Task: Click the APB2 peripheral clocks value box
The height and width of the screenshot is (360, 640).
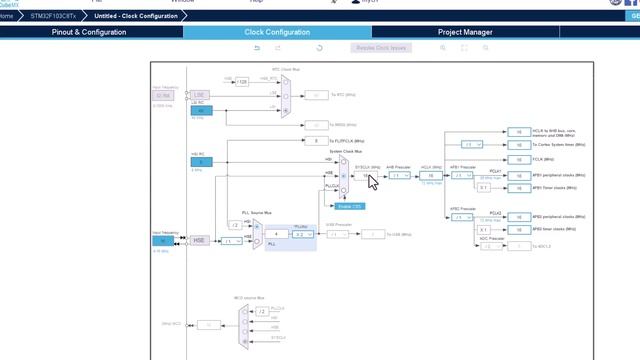Action: pyautogui.click(x=519, y=217)
